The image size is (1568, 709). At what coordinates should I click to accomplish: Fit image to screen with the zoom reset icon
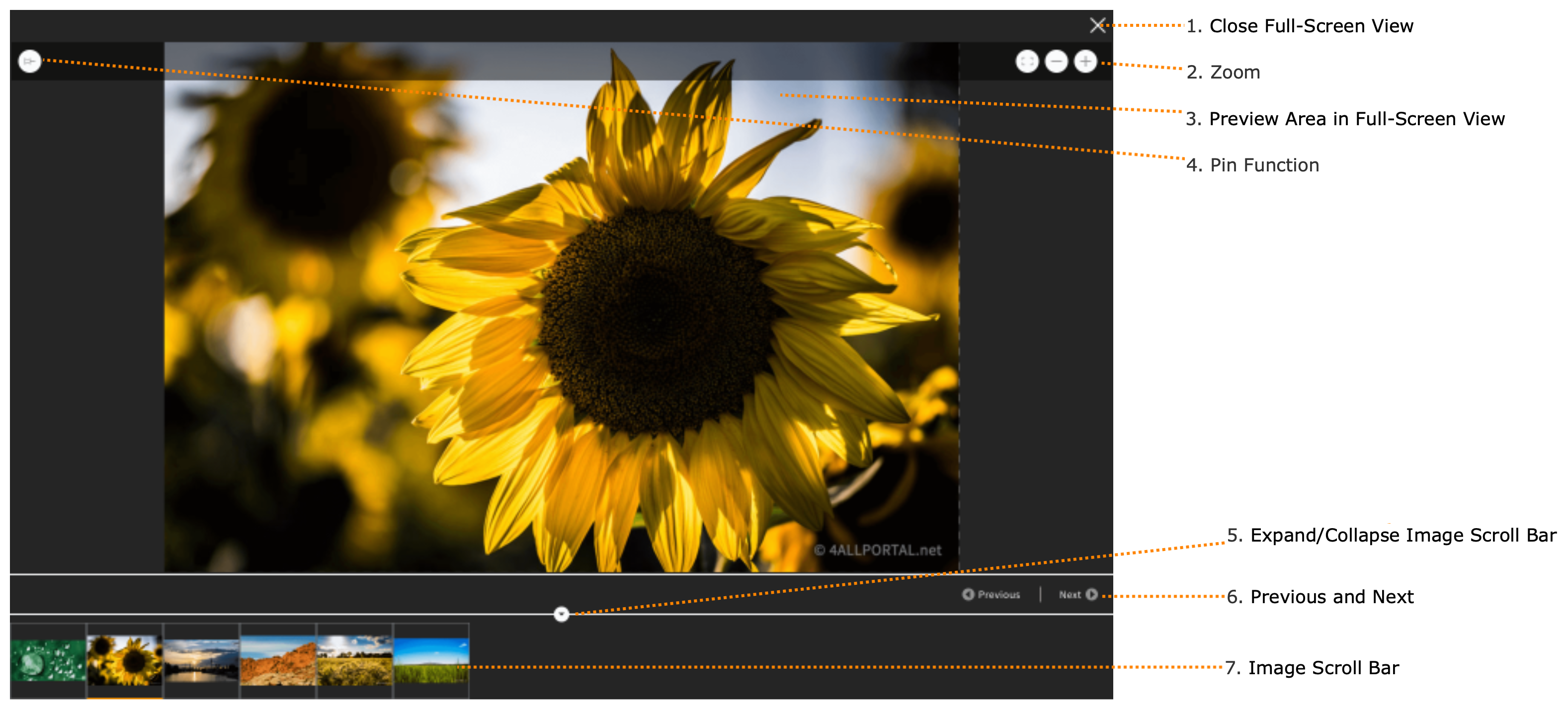click(x=1027, y=61)
